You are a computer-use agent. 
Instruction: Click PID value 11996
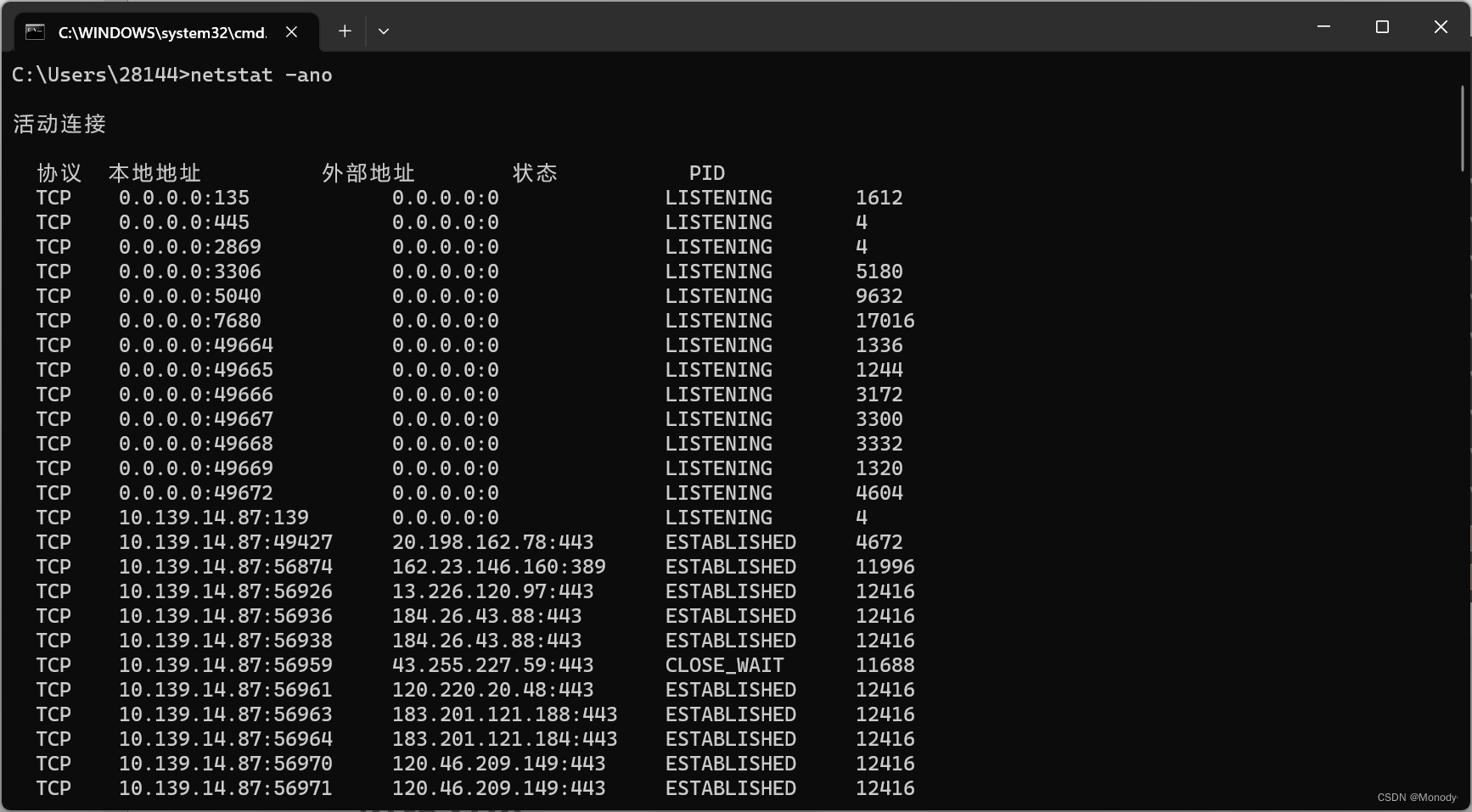885,567
